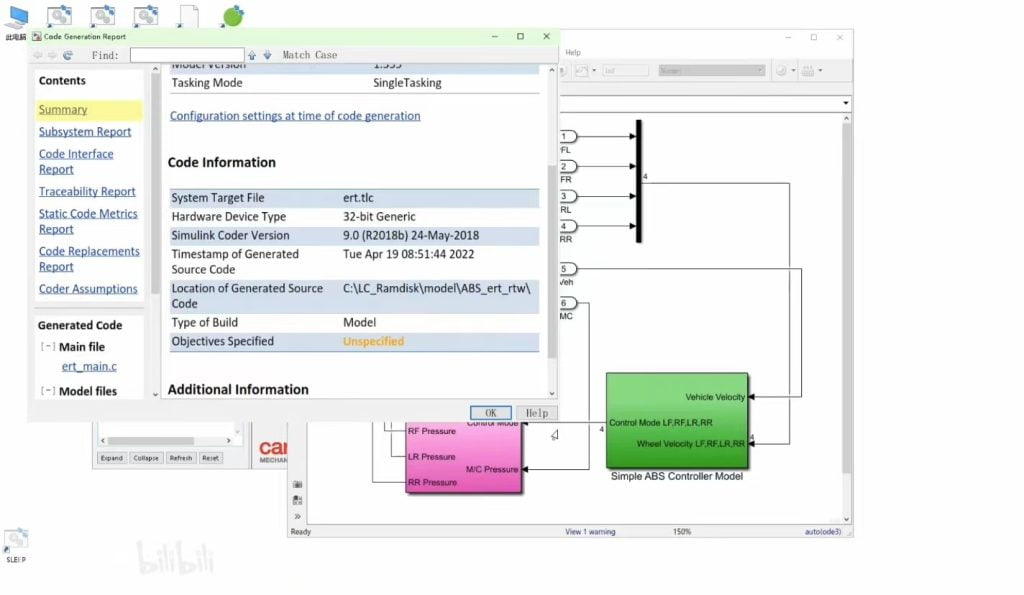The height and width of the screenshot is (595, 1024).
Task: Click the back navigation arrow in the report
Action: (x=38, y=55)
